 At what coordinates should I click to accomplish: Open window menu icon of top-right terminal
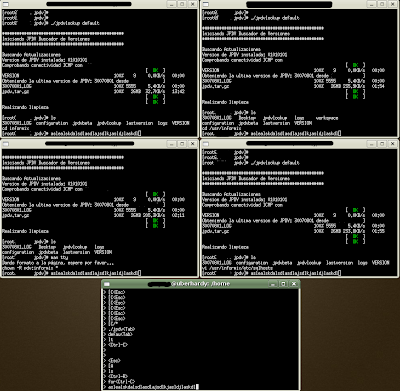pyautogui.click(x=206, y=4)
